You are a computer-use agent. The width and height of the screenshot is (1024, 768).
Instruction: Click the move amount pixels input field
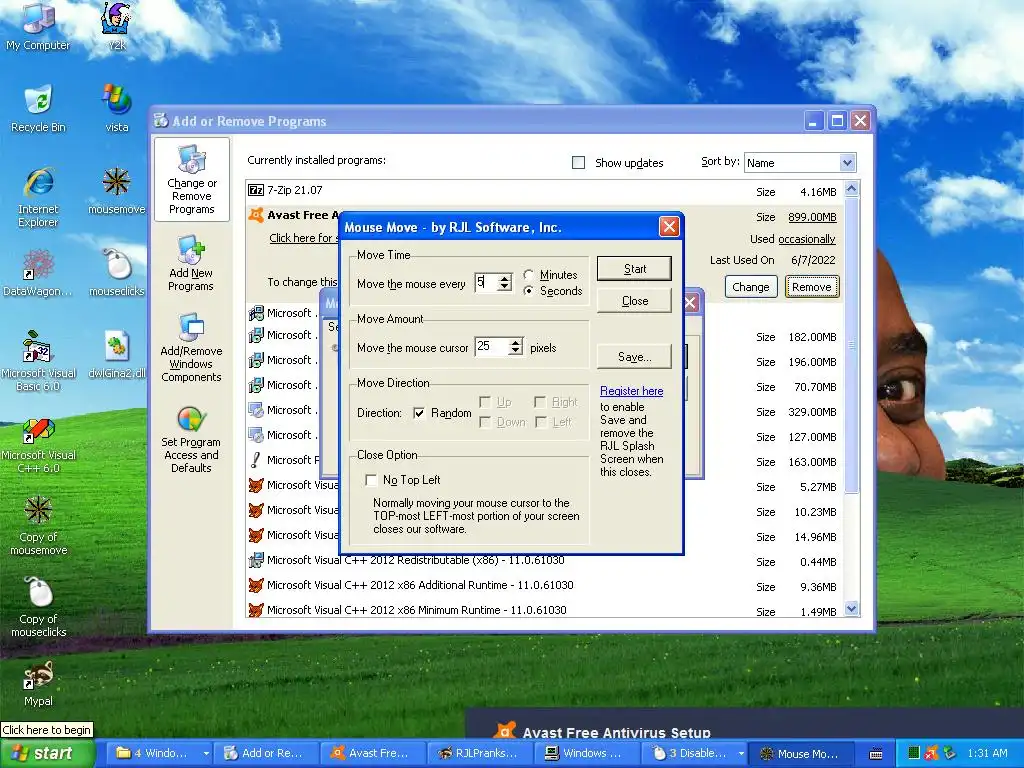click(492, 347)
